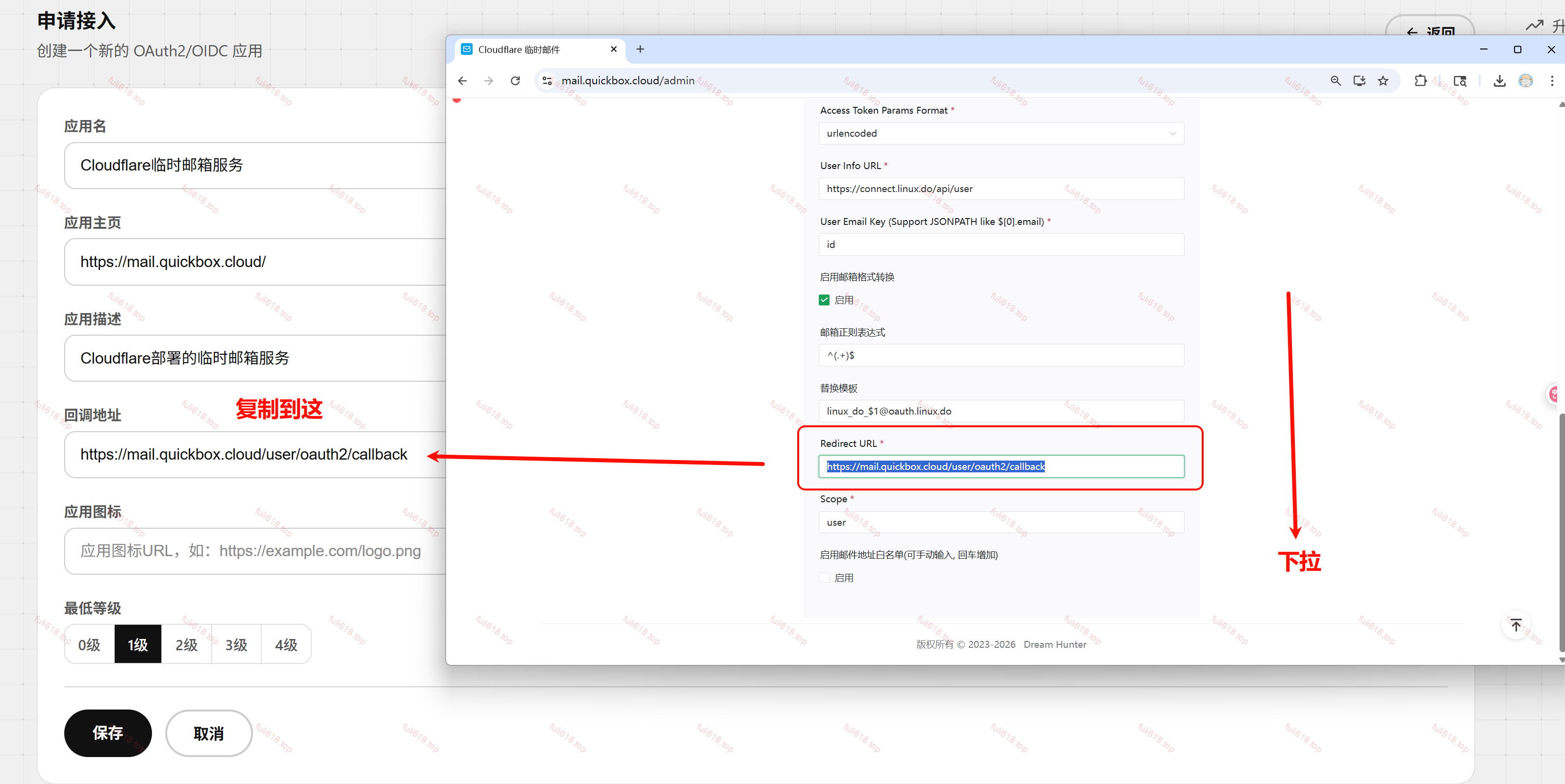Image resolution: width=1565 pixels, height=784 pixels.
Task: Click the 替换模板 input field
Action: [x=1001, y=411]
